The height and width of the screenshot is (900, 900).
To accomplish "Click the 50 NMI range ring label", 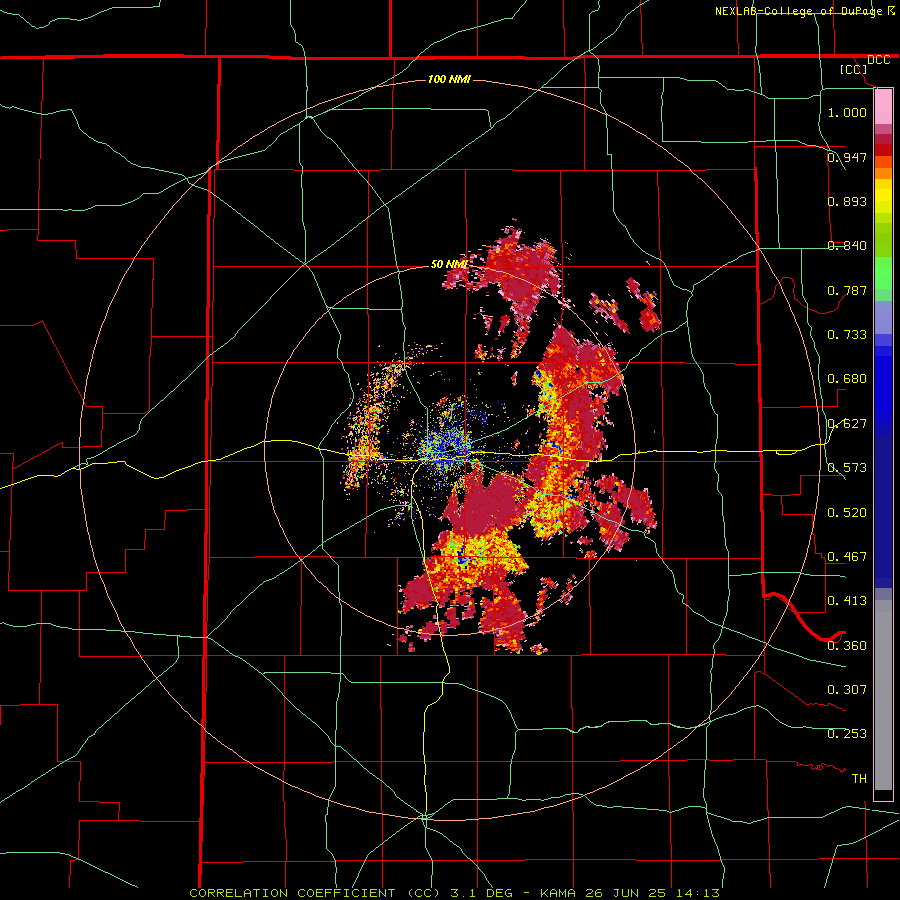I will (x=449, y=264).
